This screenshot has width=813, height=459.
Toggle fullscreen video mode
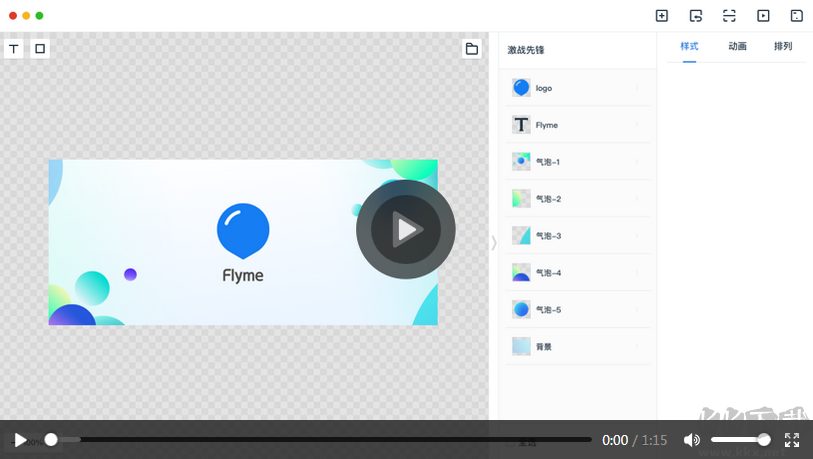point(792,440)
